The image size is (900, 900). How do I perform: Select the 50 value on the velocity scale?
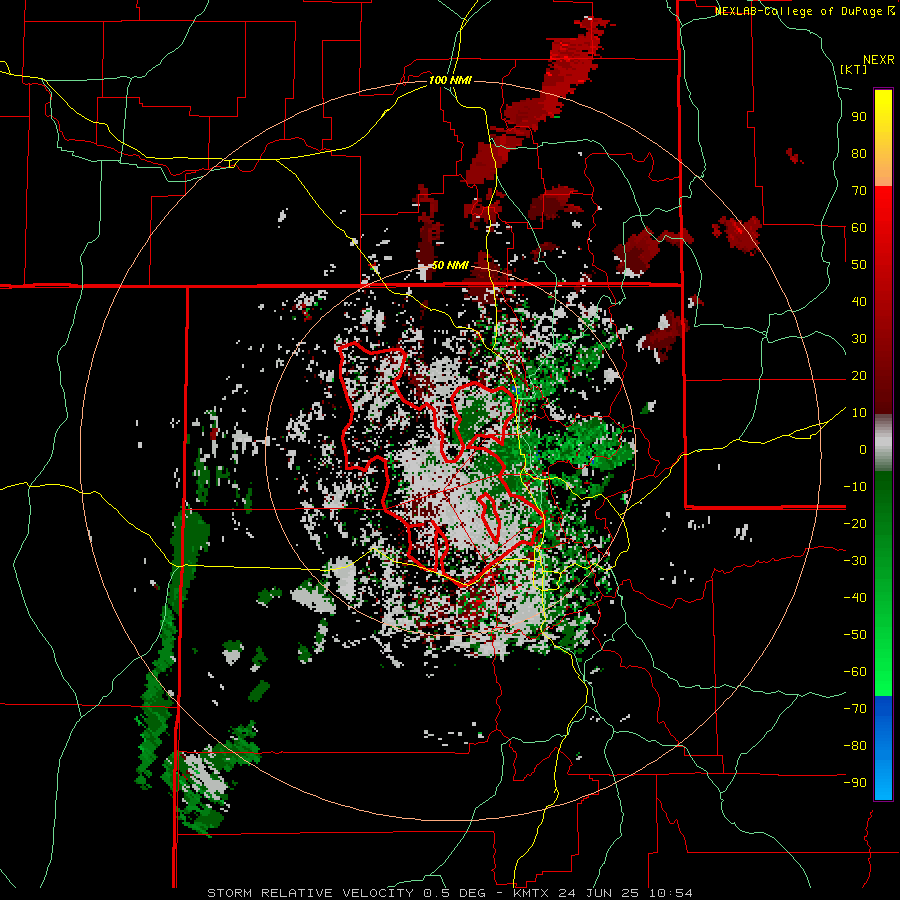[x=859, y=265]
